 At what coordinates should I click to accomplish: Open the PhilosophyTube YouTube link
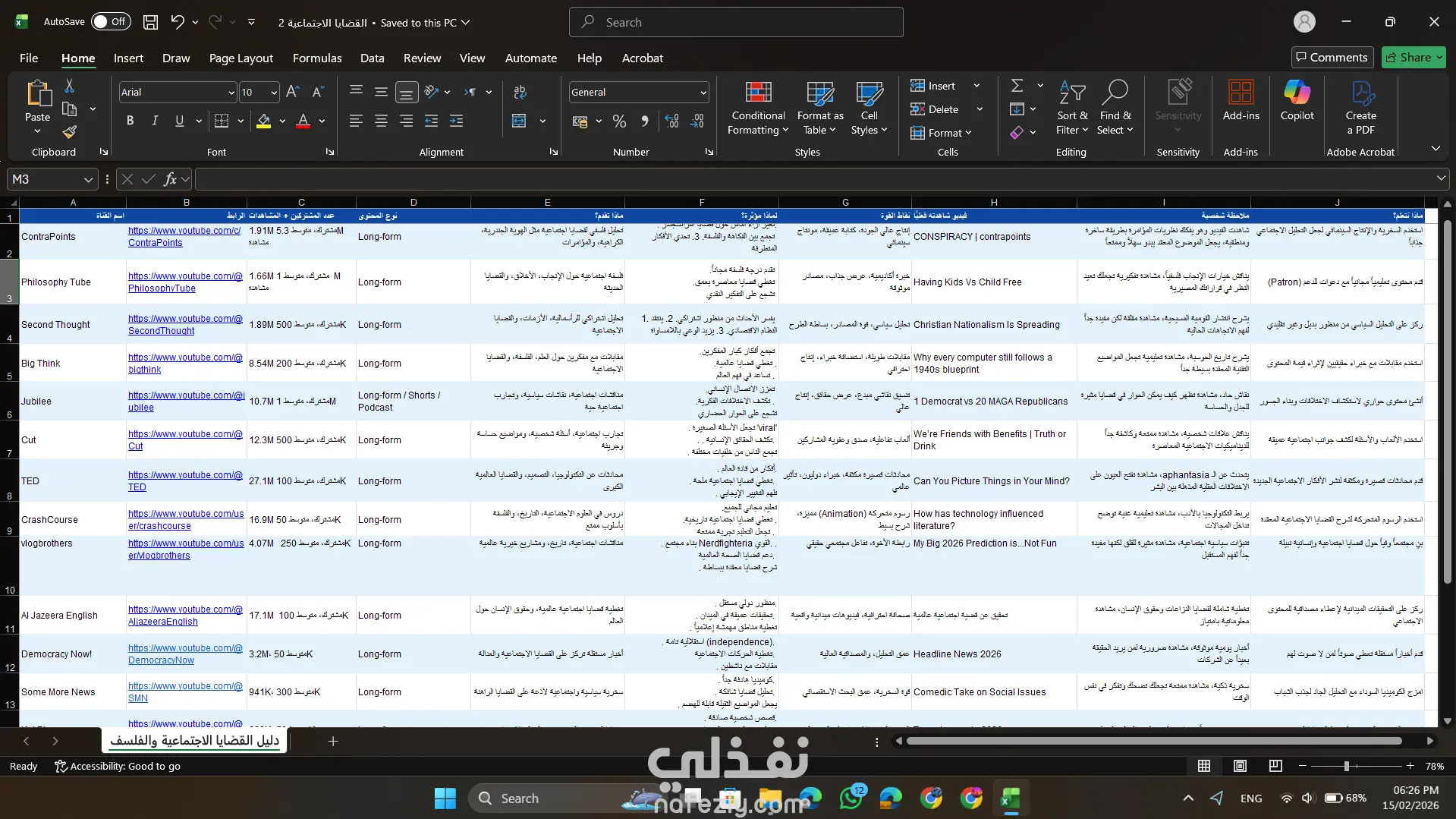[185, 282]
